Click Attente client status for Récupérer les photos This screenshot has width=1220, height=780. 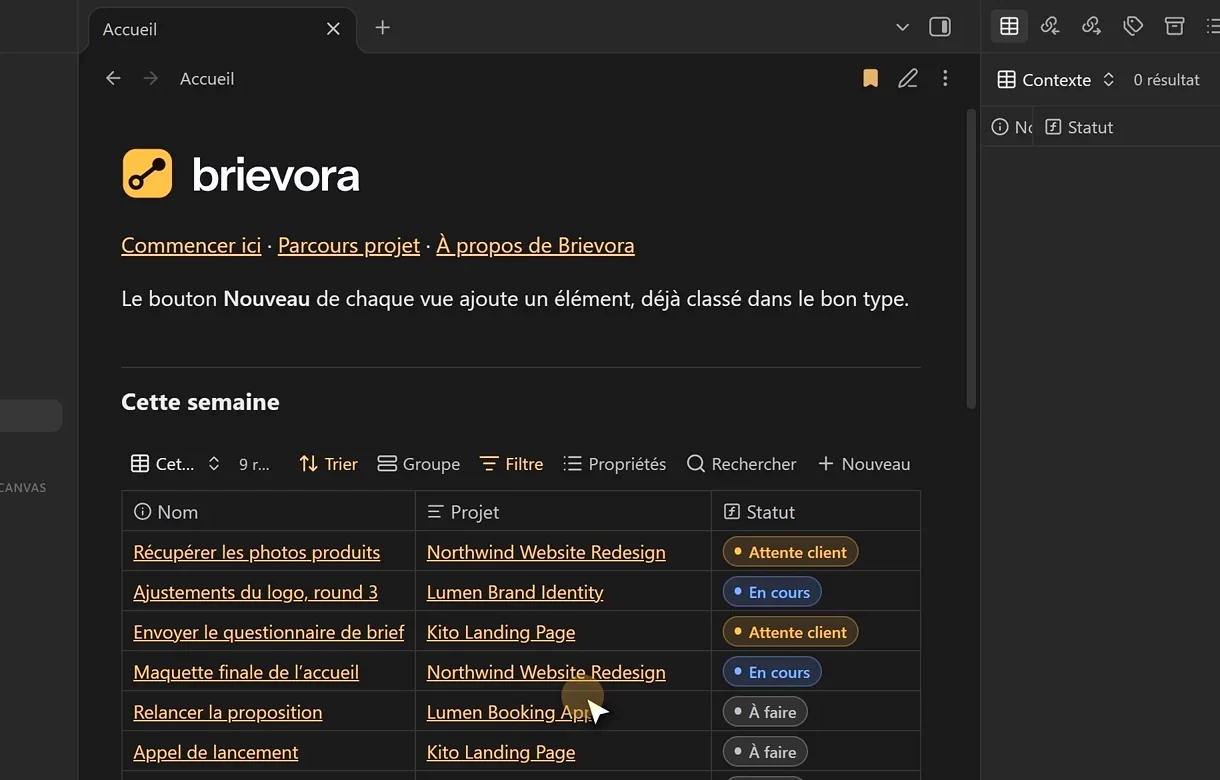click(x=790, y=552)
